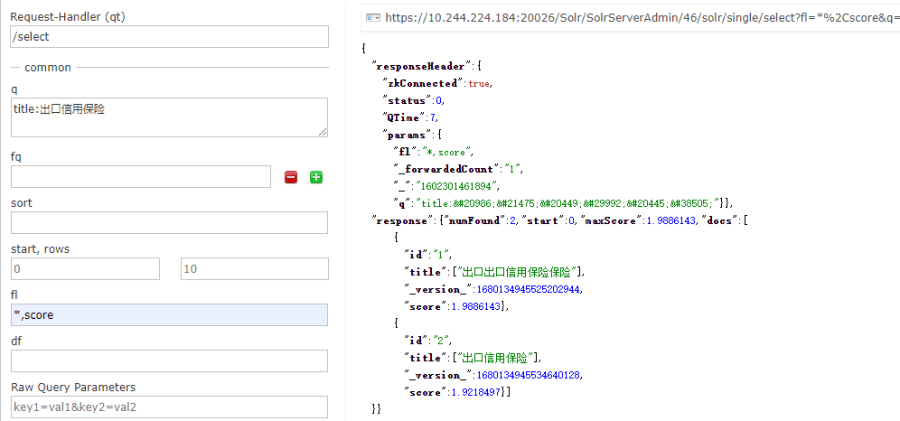Focus the Request-Handler /select field
Image resolution: width=900 pixels, height=421 pixels.
click(x=169, y=37)
